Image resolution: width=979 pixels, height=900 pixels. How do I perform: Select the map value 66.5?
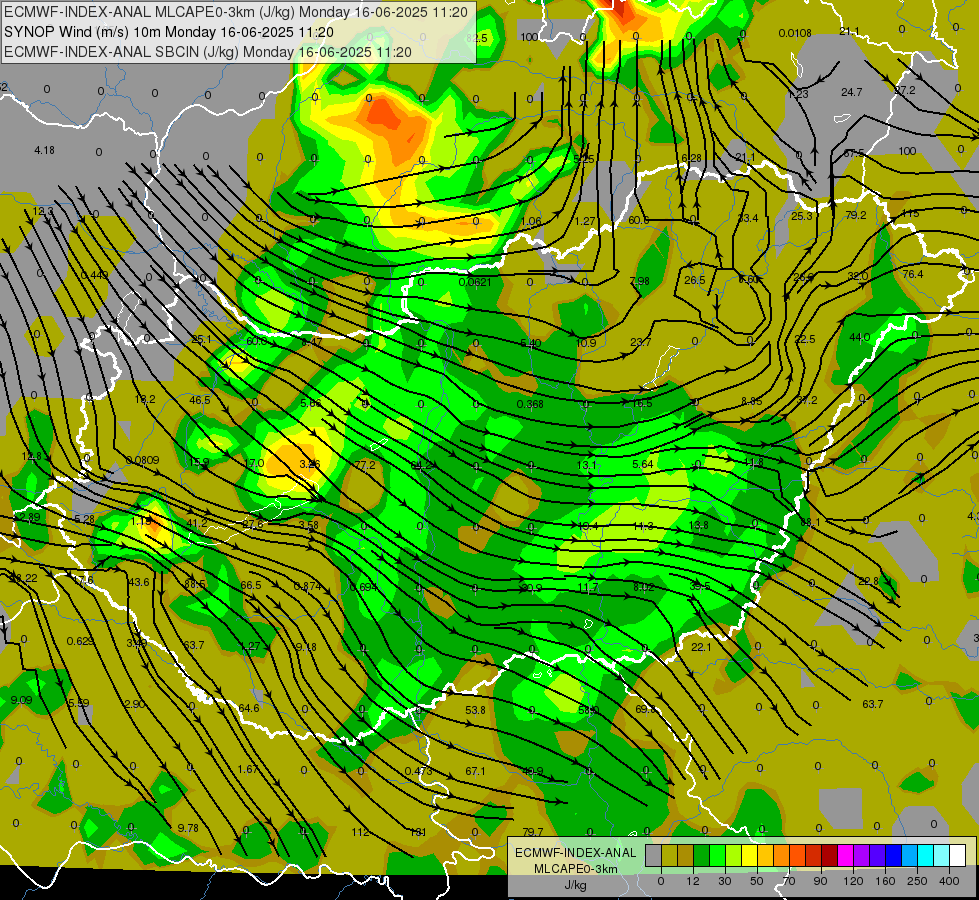pos(250,585)
